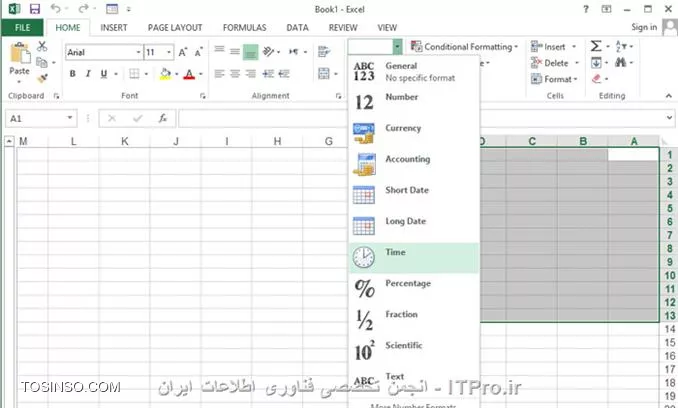The image size is (678, 408).
Task: Click the Paste clipboard icon
Action: [x=20, y=54]
